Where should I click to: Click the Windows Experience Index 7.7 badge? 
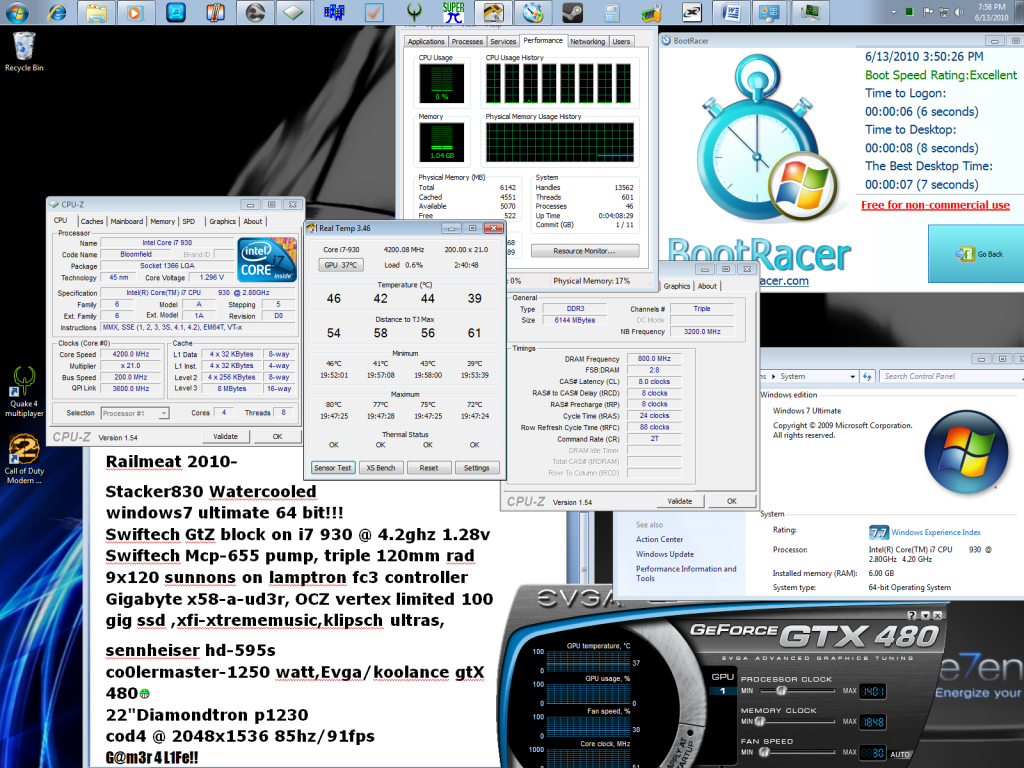[878, 532]
